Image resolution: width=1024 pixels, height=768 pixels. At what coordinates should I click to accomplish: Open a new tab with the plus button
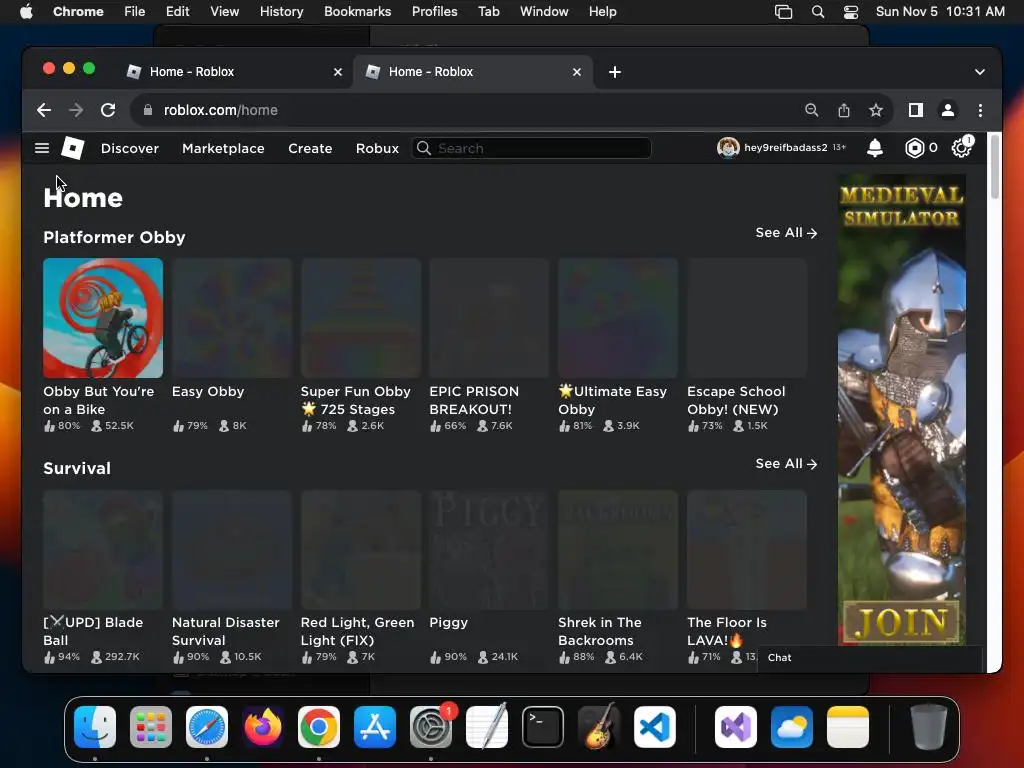[x=615, y=72]
